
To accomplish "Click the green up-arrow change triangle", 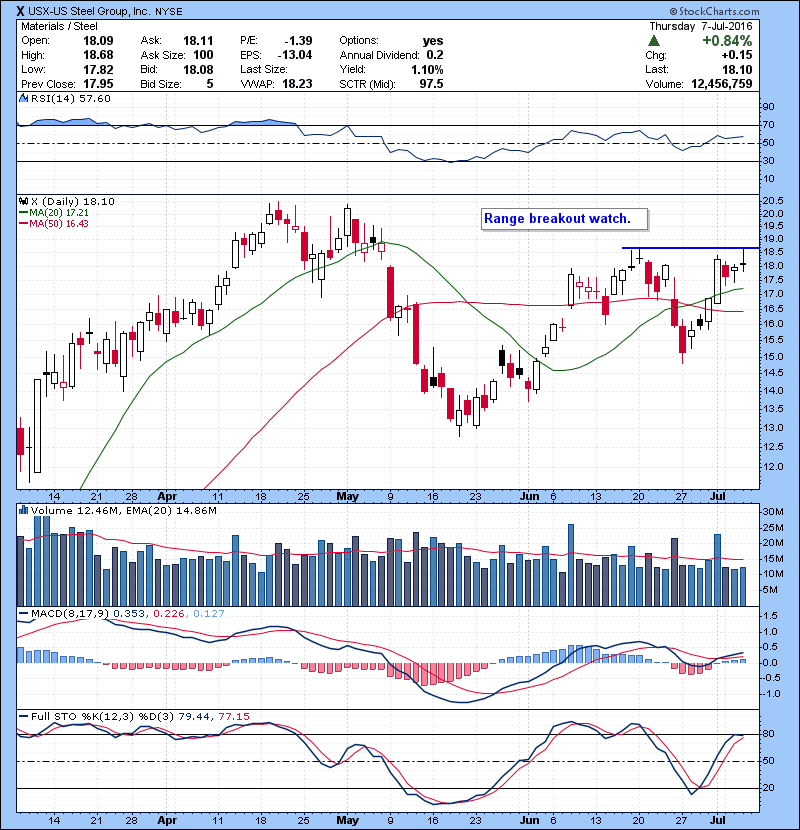I will (654, 41).
